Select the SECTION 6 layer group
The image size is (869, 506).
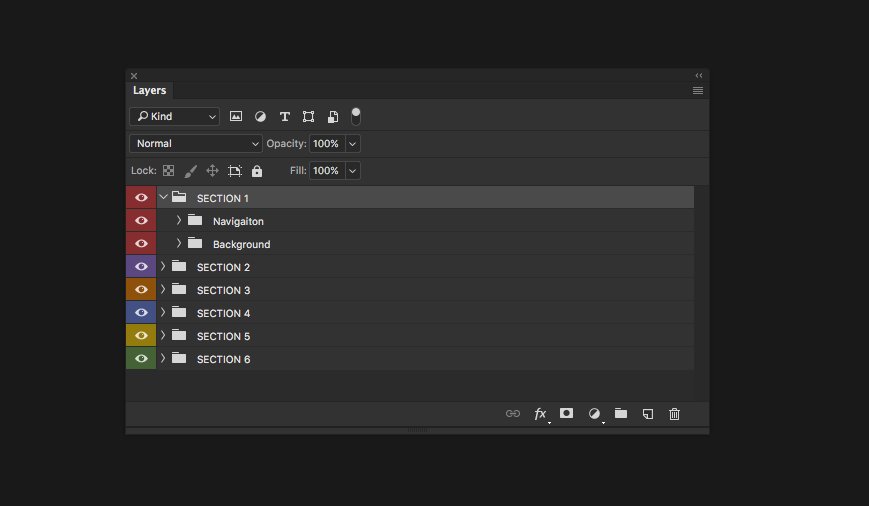tap(425, 359)
